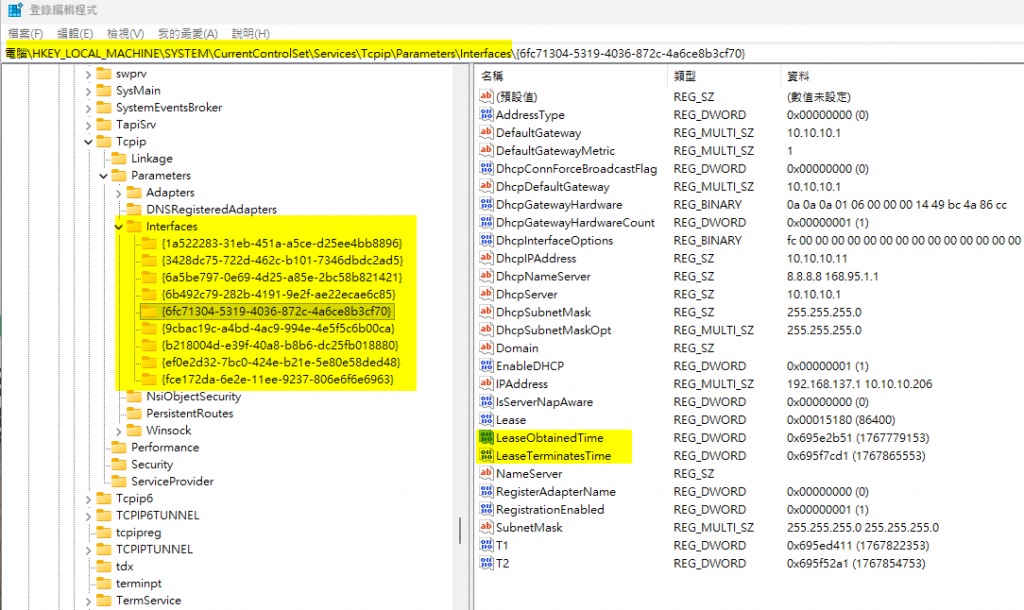Click the DhcpIPAddress string value icon
1024x610 pixels.
coord(486,259)
